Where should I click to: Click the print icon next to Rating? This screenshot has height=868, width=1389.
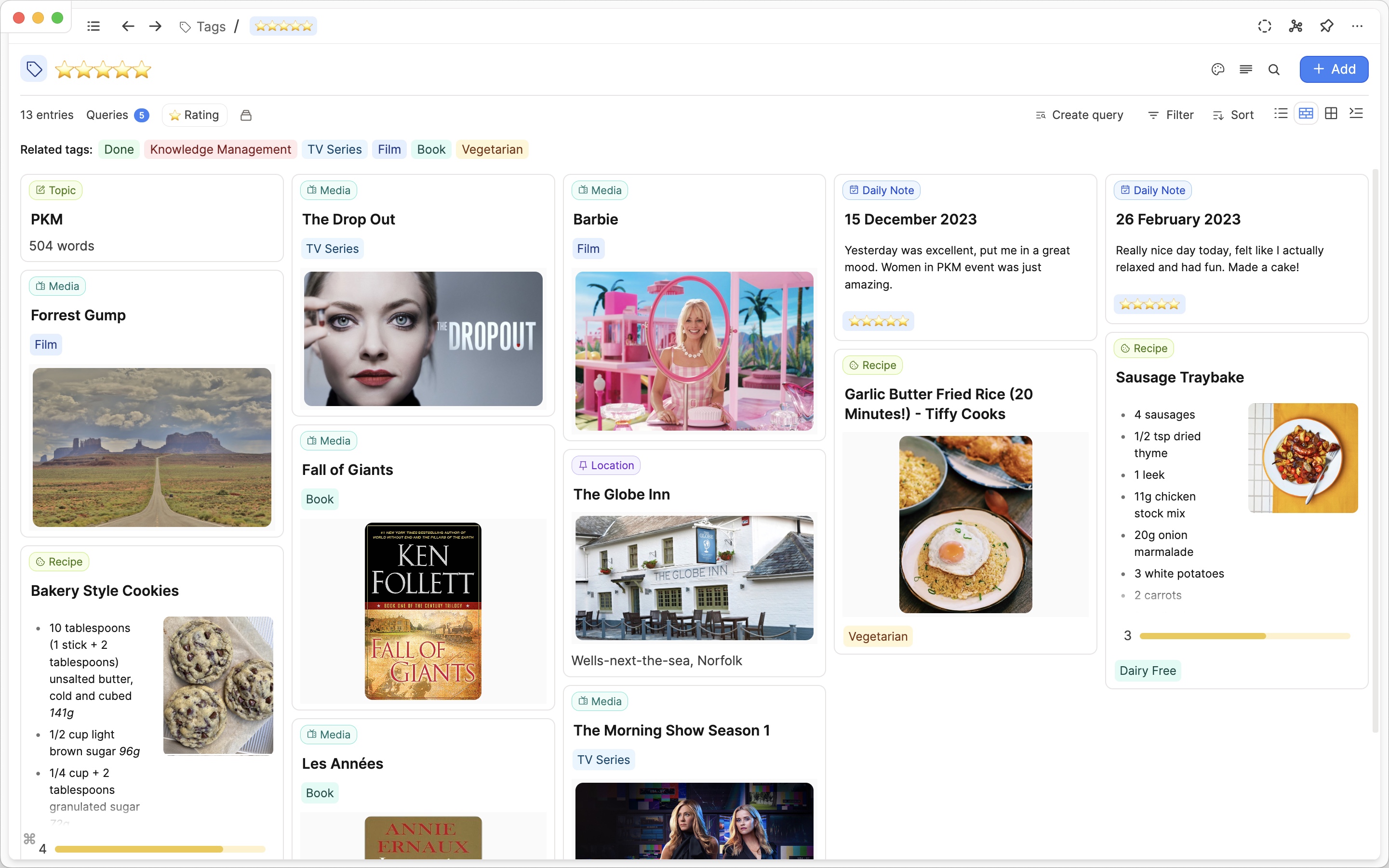point(246,115)
